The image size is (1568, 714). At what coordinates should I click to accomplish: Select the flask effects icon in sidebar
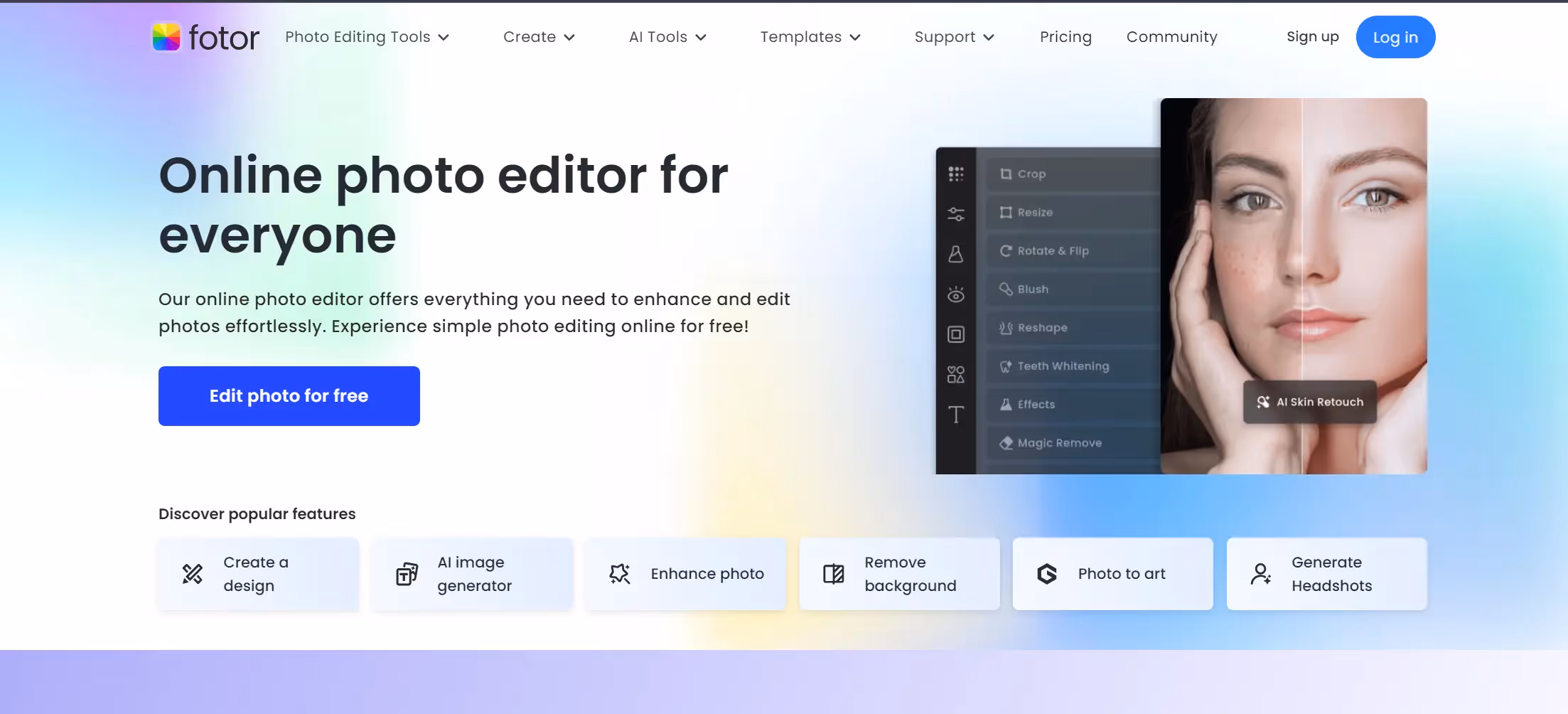point(956,254)
